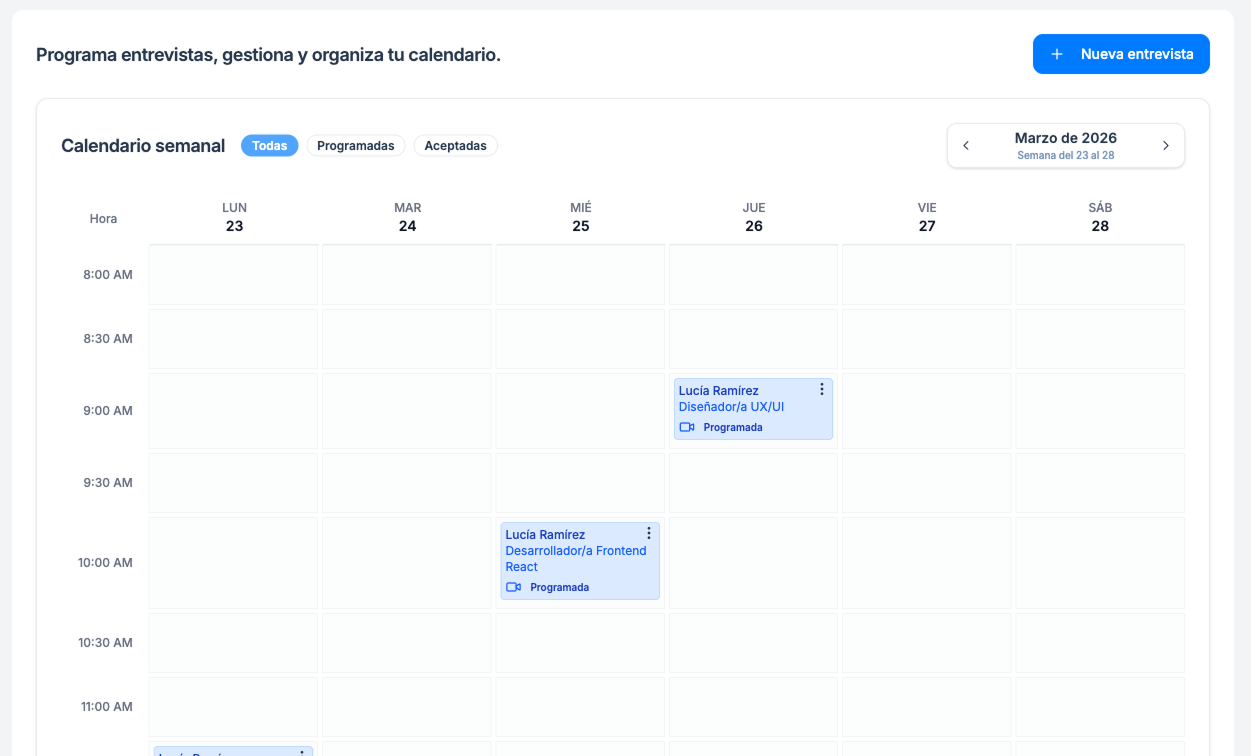Viewport: 1251px width, 756px height.
Task: Advance to next week with the right chevron
Action: (x=1165, y=145)
